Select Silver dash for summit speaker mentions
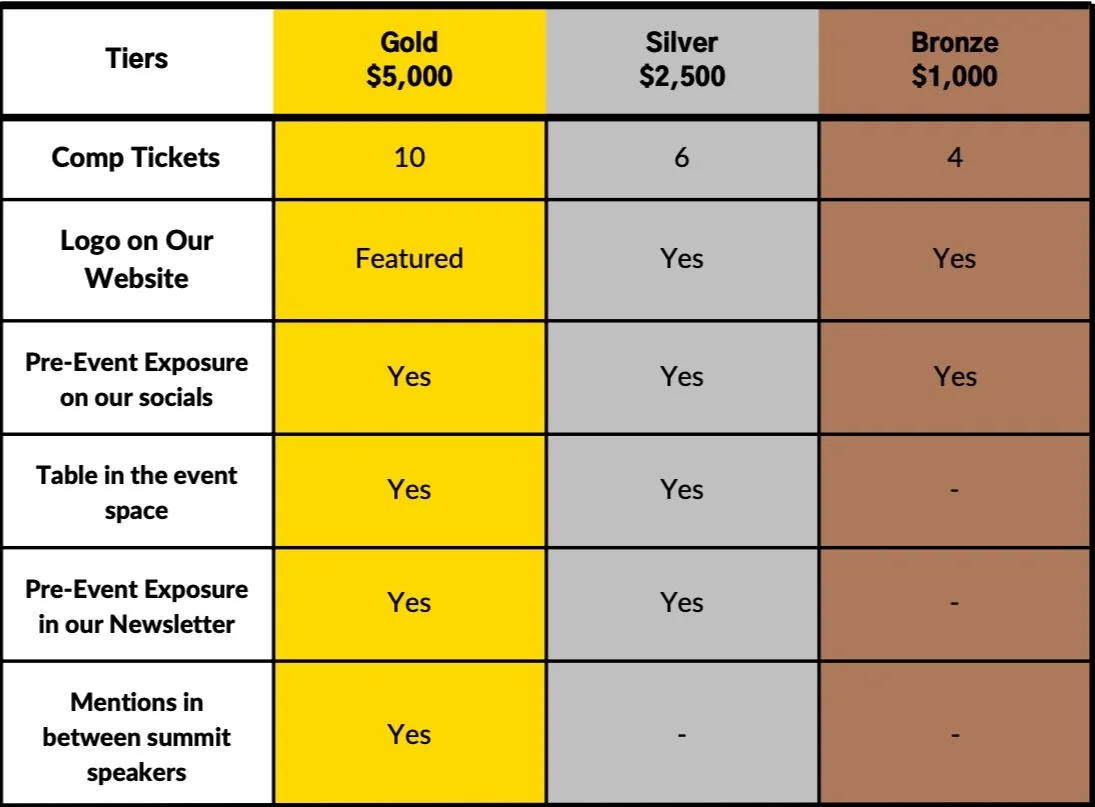This screenshot has height=807, width=1095. 682,735
